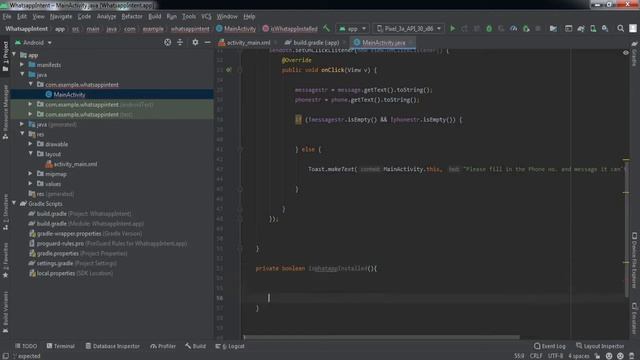Click the CRLF line separator status item

536,356
